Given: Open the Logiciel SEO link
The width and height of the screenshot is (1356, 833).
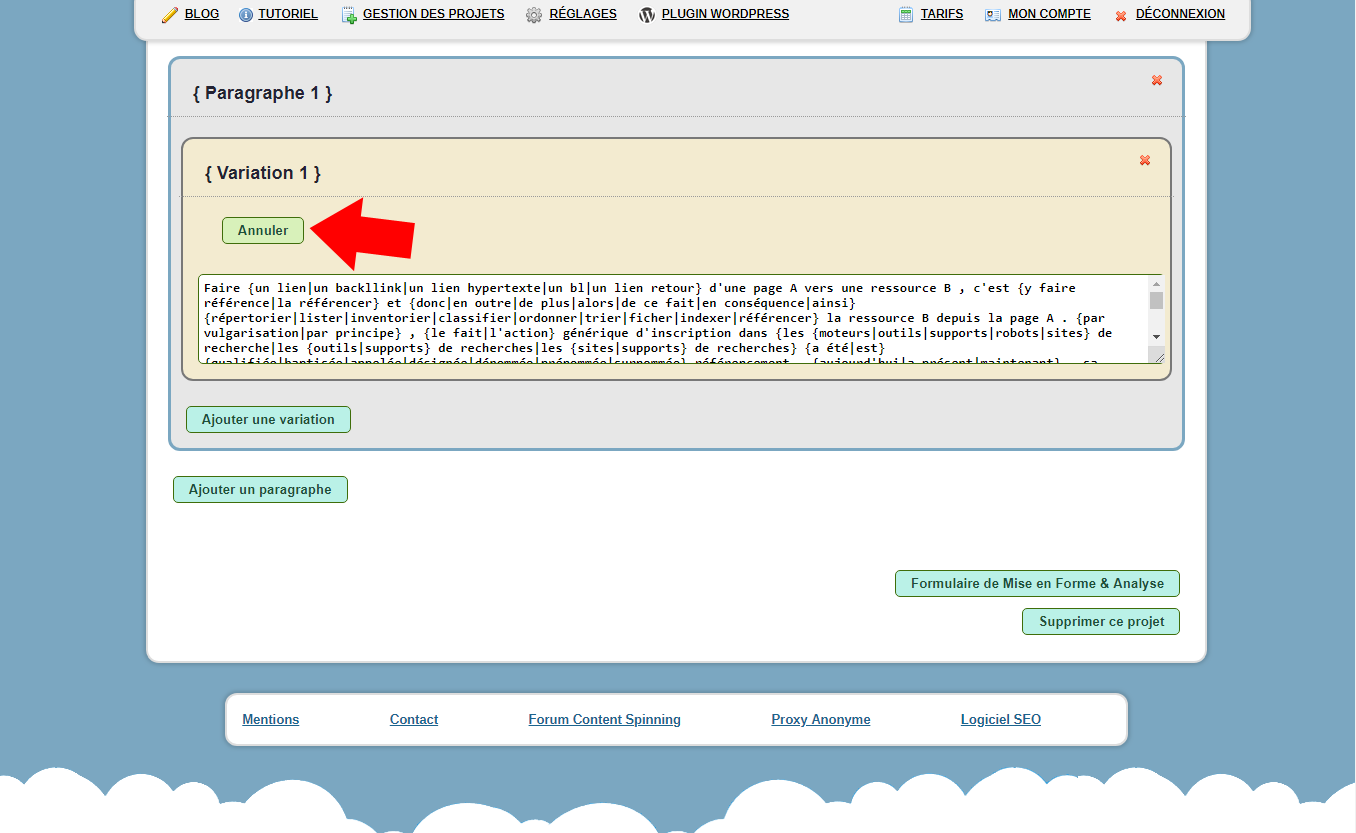Looking at the screenshot, I should 1001,719.
